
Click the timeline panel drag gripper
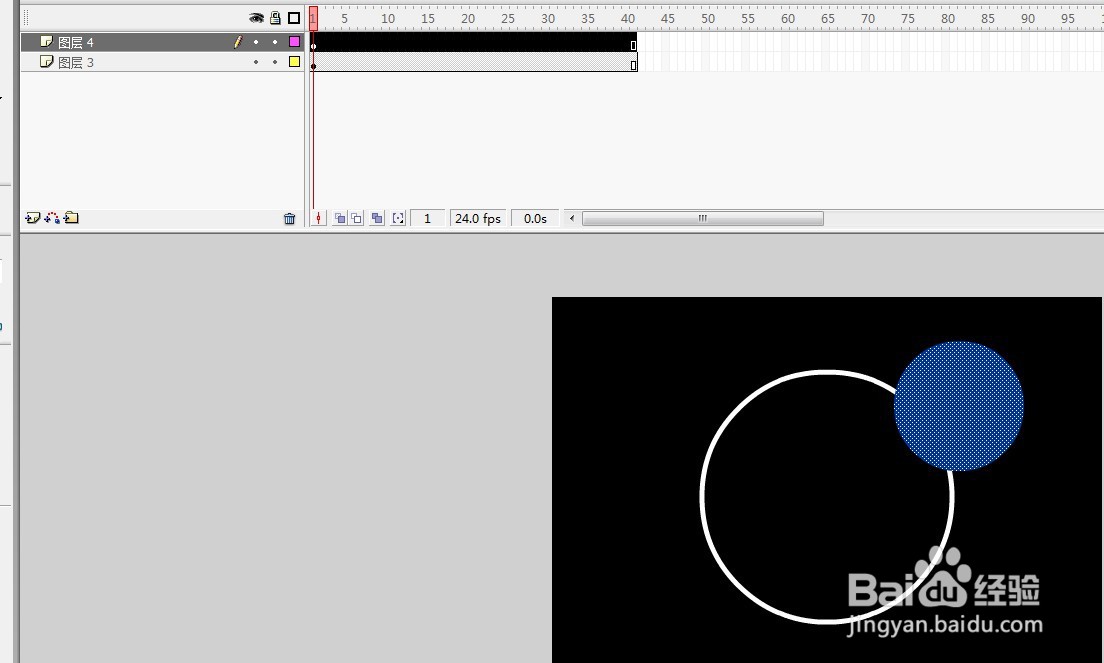(26, 18)
